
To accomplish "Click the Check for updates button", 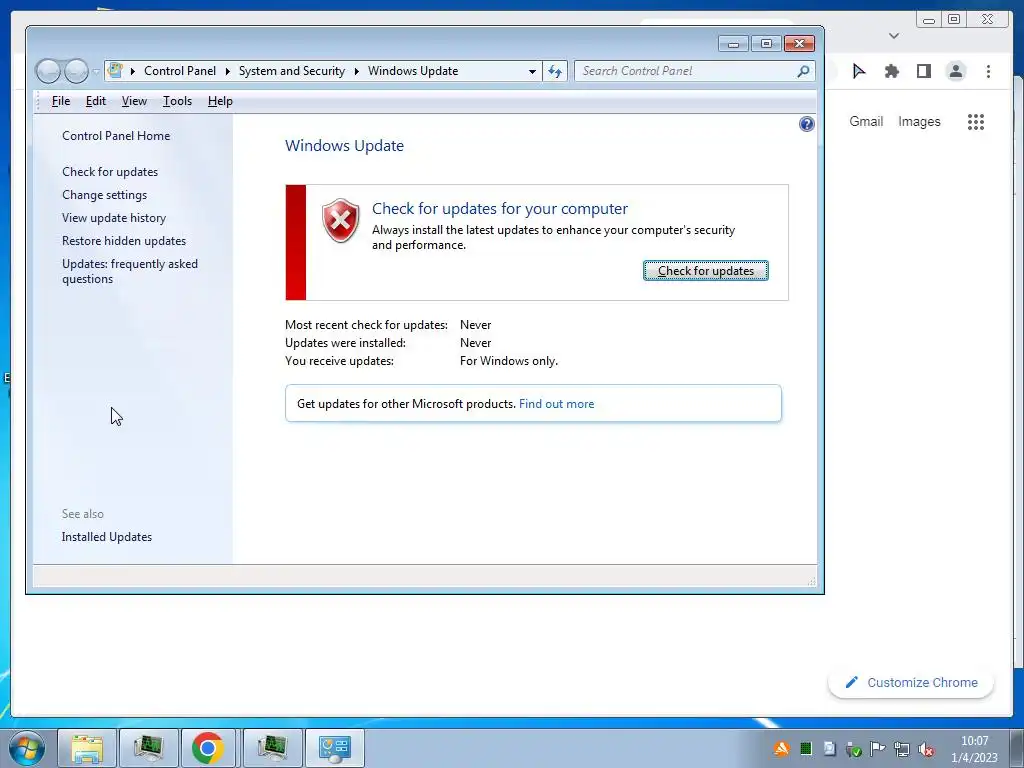I will [x=705, y=270].
